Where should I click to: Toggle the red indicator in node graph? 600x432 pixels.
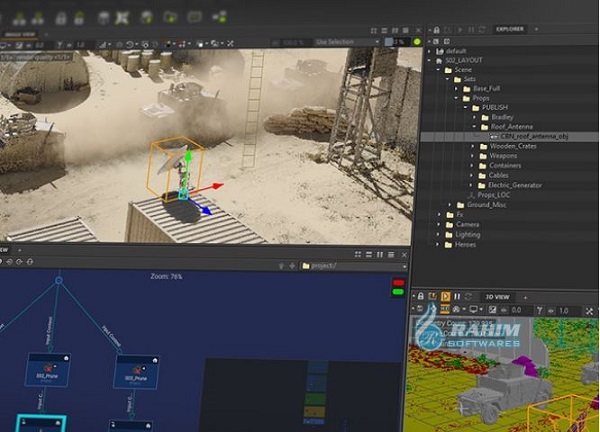[397, 283]
